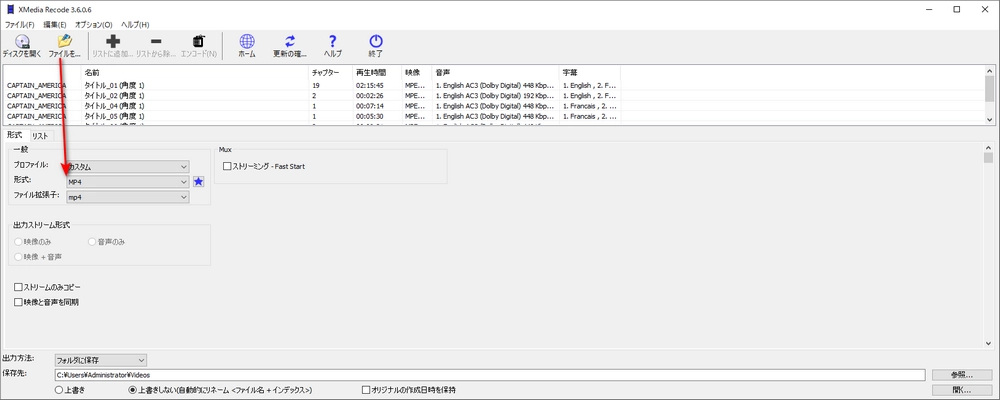
Task: Check the ストリームのみコピー checkbox
Action: pyautogui.click(x=18, y=288)
